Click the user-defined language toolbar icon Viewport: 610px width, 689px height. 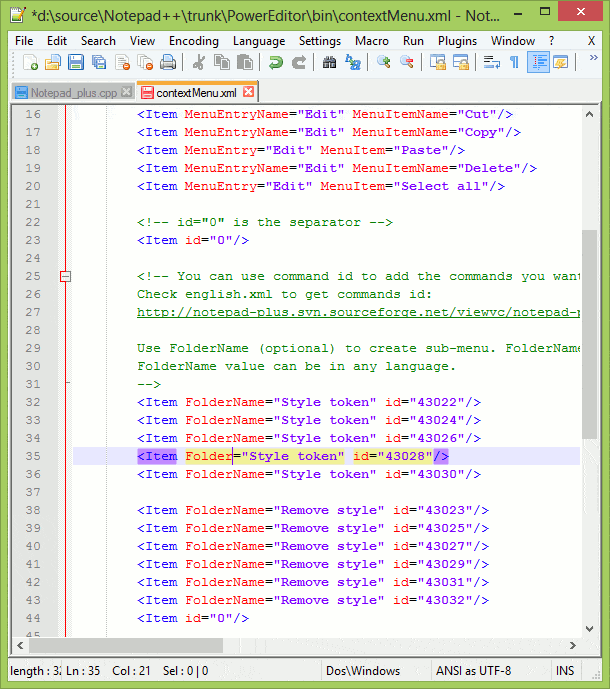(561, 62)
